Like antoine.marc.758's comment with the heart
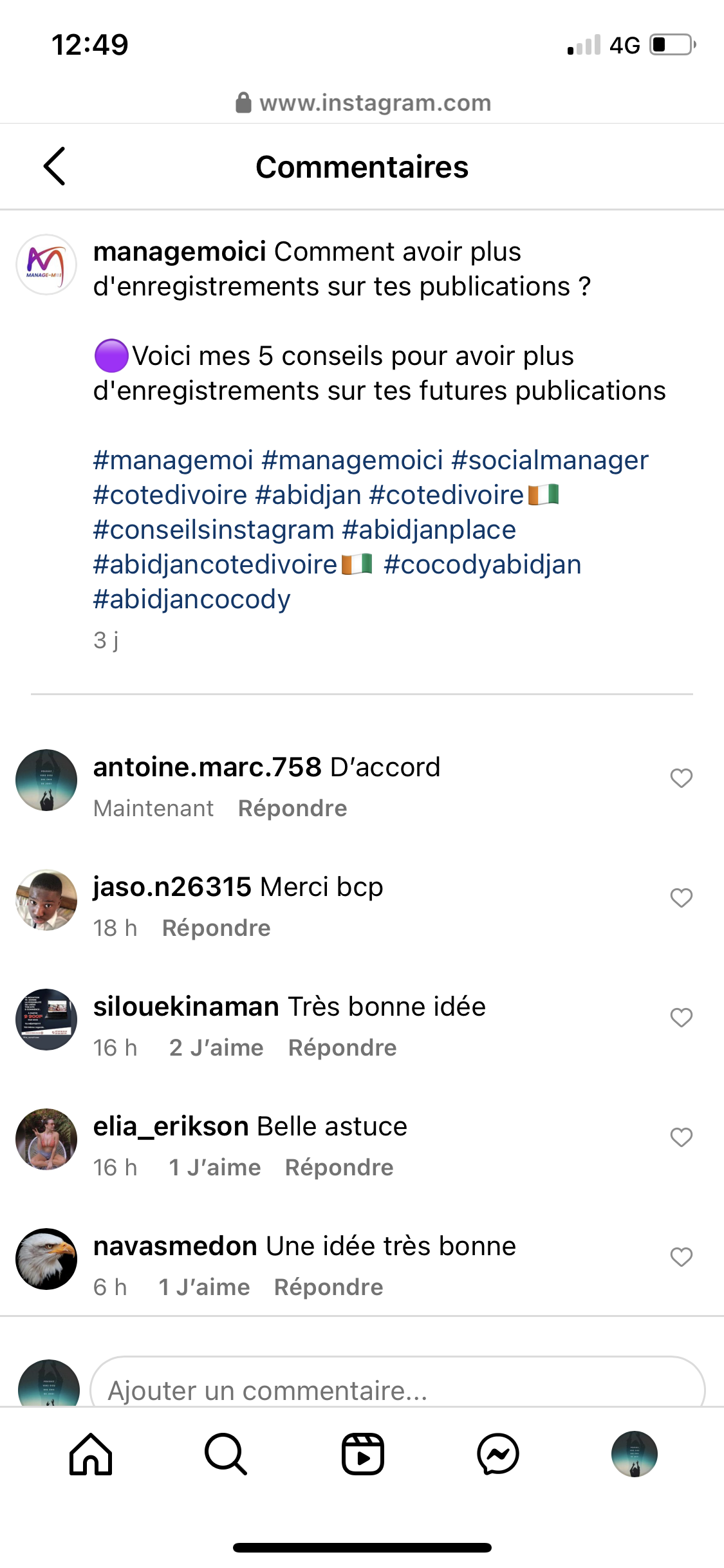Screen dimensions: 724x1568 [x=681, y=778]
